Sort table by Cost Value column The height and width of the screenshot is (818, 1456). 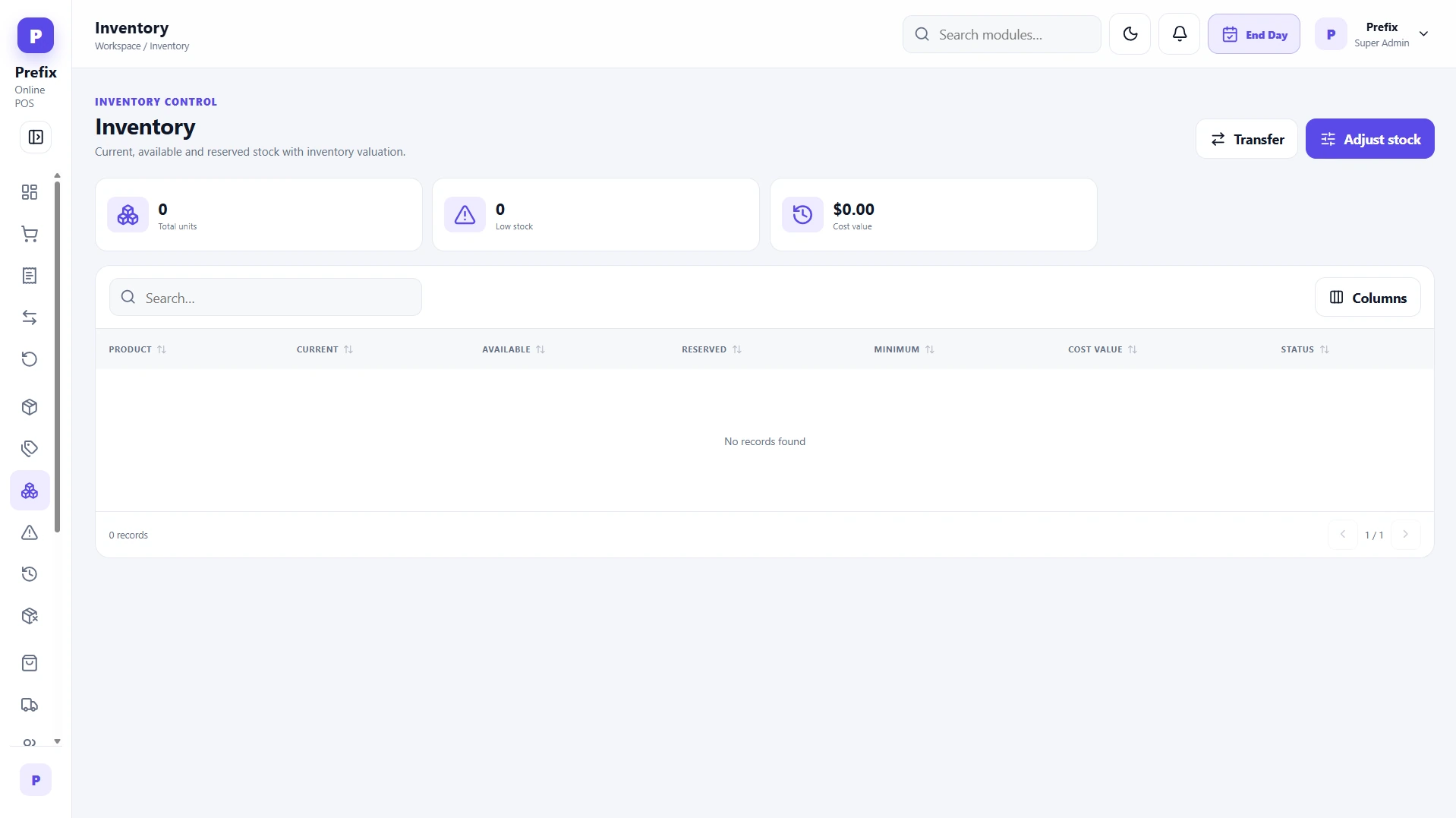[x=1103, y=349]
